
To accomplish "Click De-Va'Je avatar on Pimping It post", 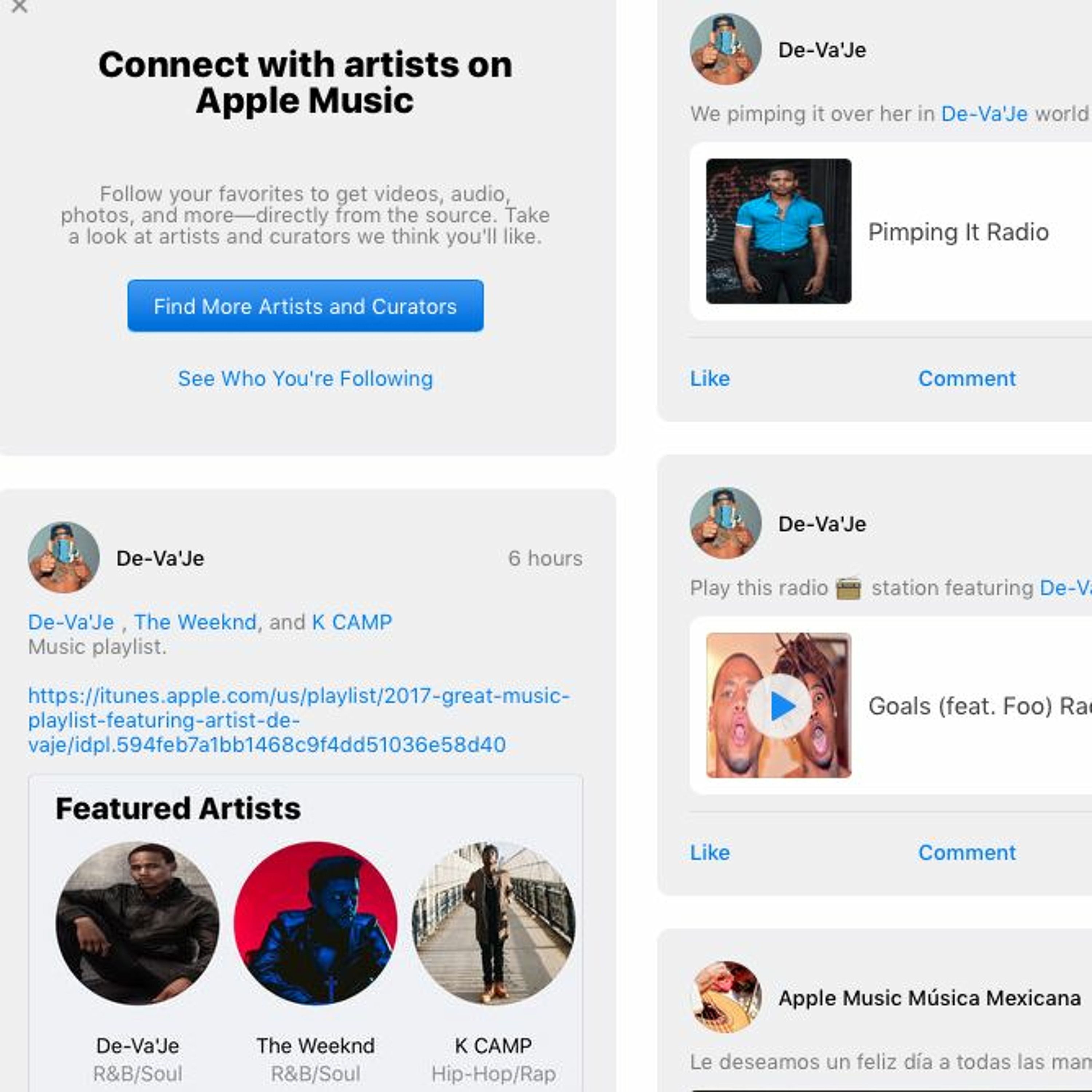I will click(x=726, y=49).
